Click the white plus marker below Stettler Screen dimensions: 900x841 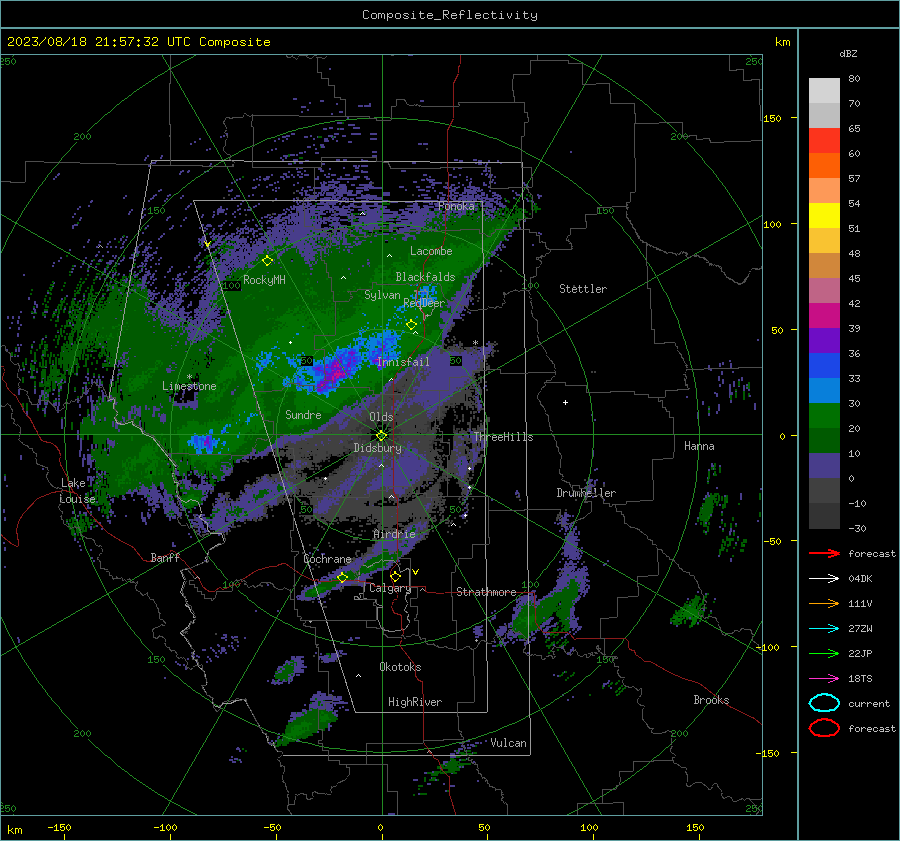(565, 402)
